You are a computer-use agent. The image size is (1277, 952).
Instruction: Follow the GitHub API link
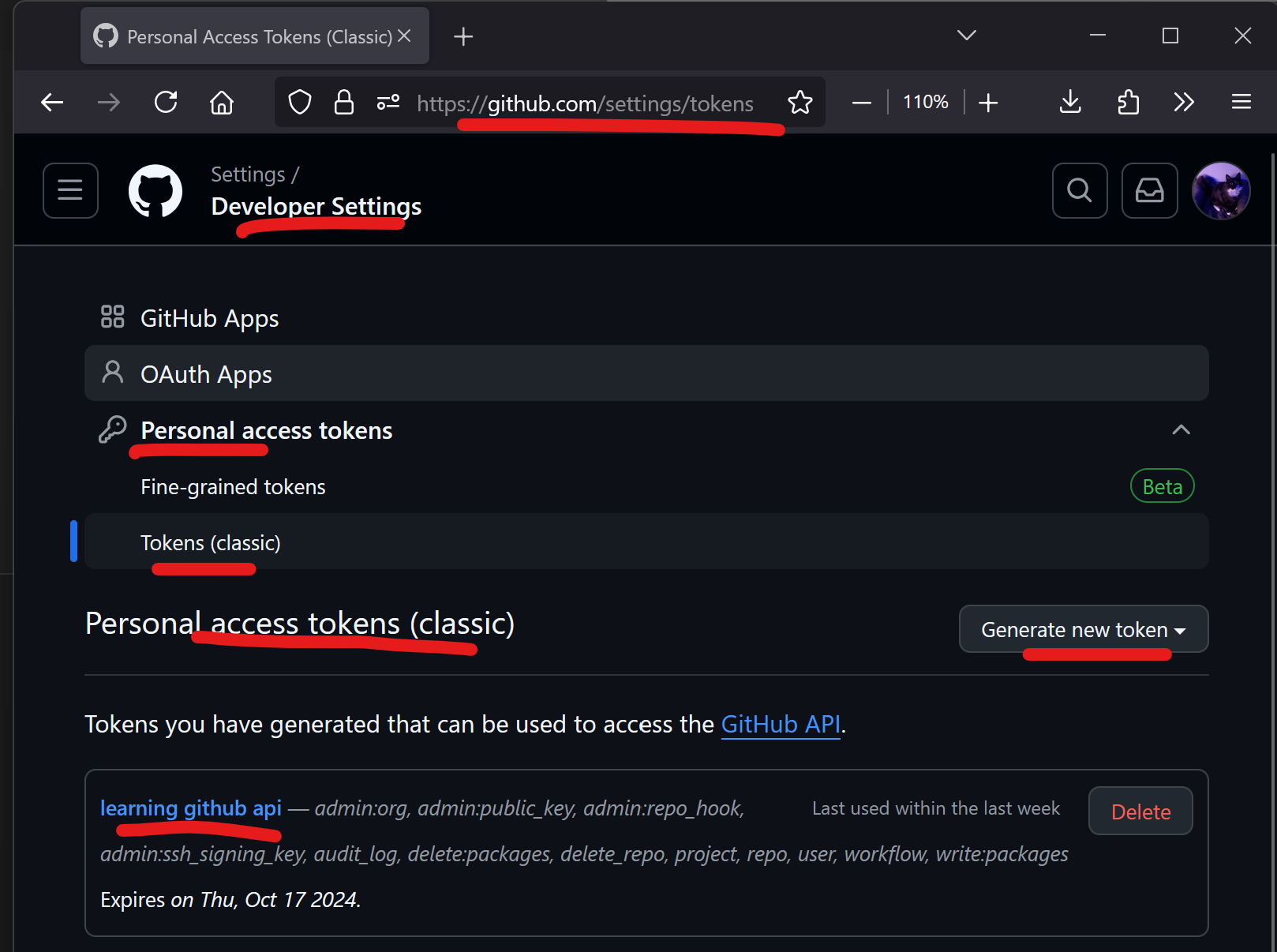(781, 725)
